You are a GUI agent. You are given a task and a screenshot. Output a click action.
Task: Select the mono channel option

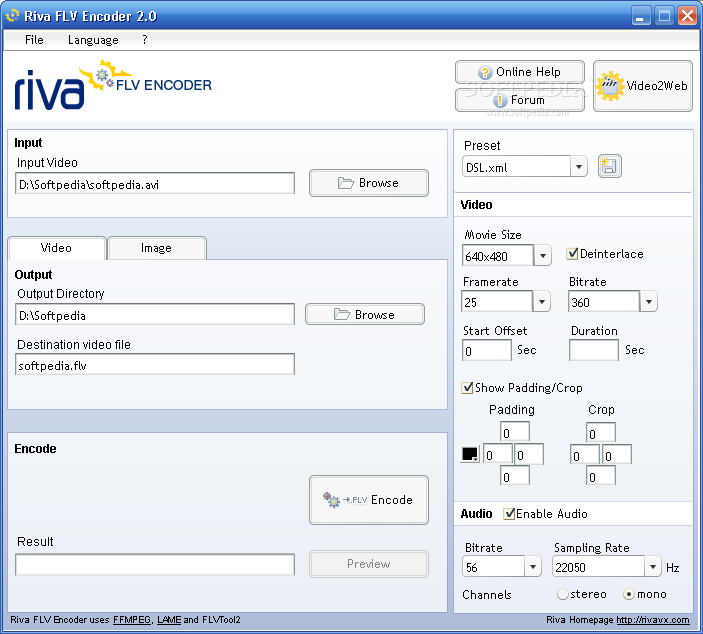click(629, 594)
